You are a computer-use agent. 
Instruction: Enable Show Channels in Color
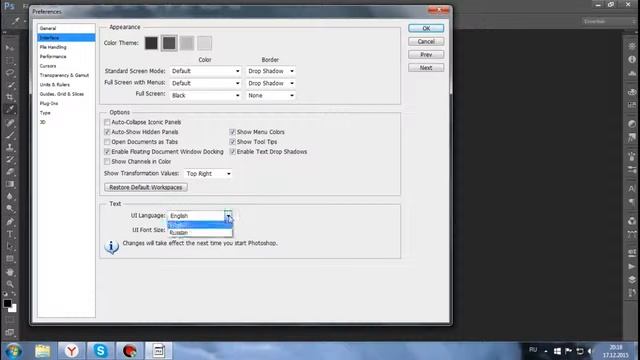(107, 162)
